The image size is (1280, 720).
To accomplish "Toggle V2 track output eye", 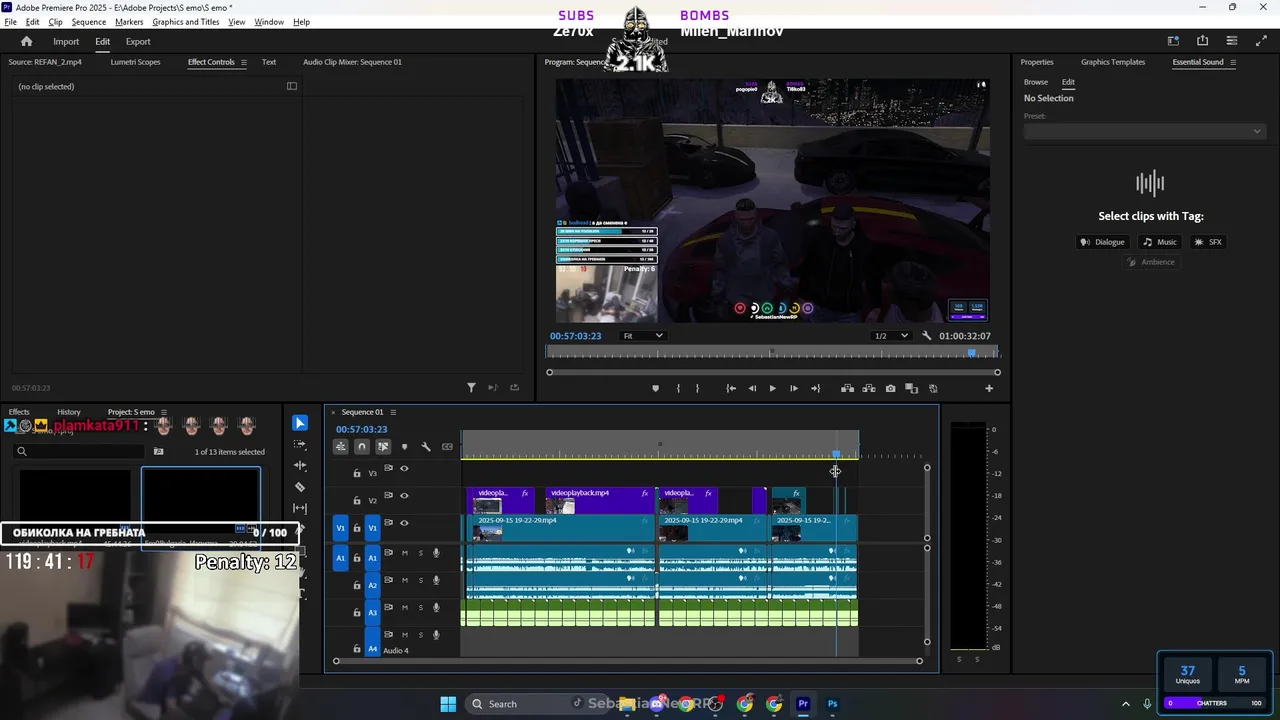I will [404, 495].
